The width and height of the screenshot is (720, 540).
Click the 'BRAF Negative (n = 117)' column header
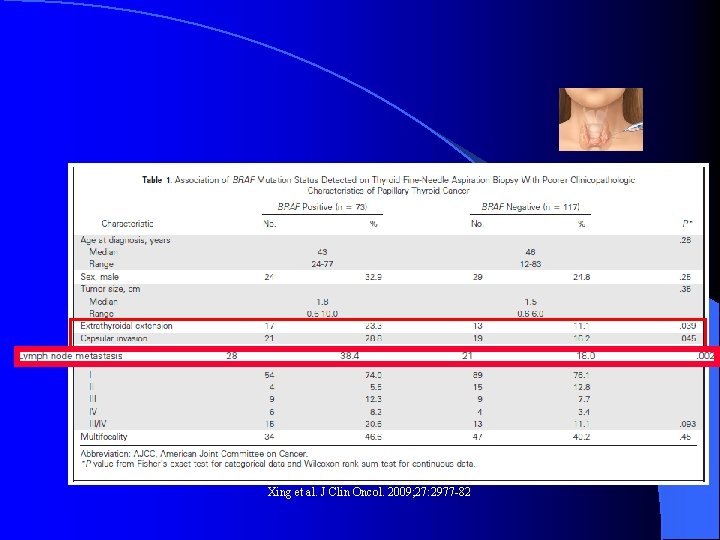point(530,207)
